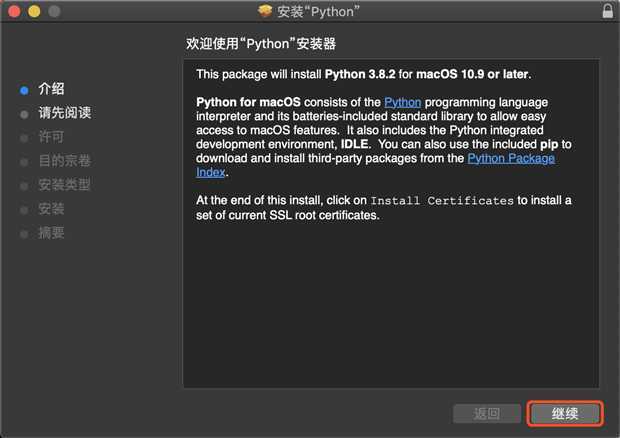Select the 摘要 step in the sidebar
Screen dimensions: 620x438
pos(51,233)
